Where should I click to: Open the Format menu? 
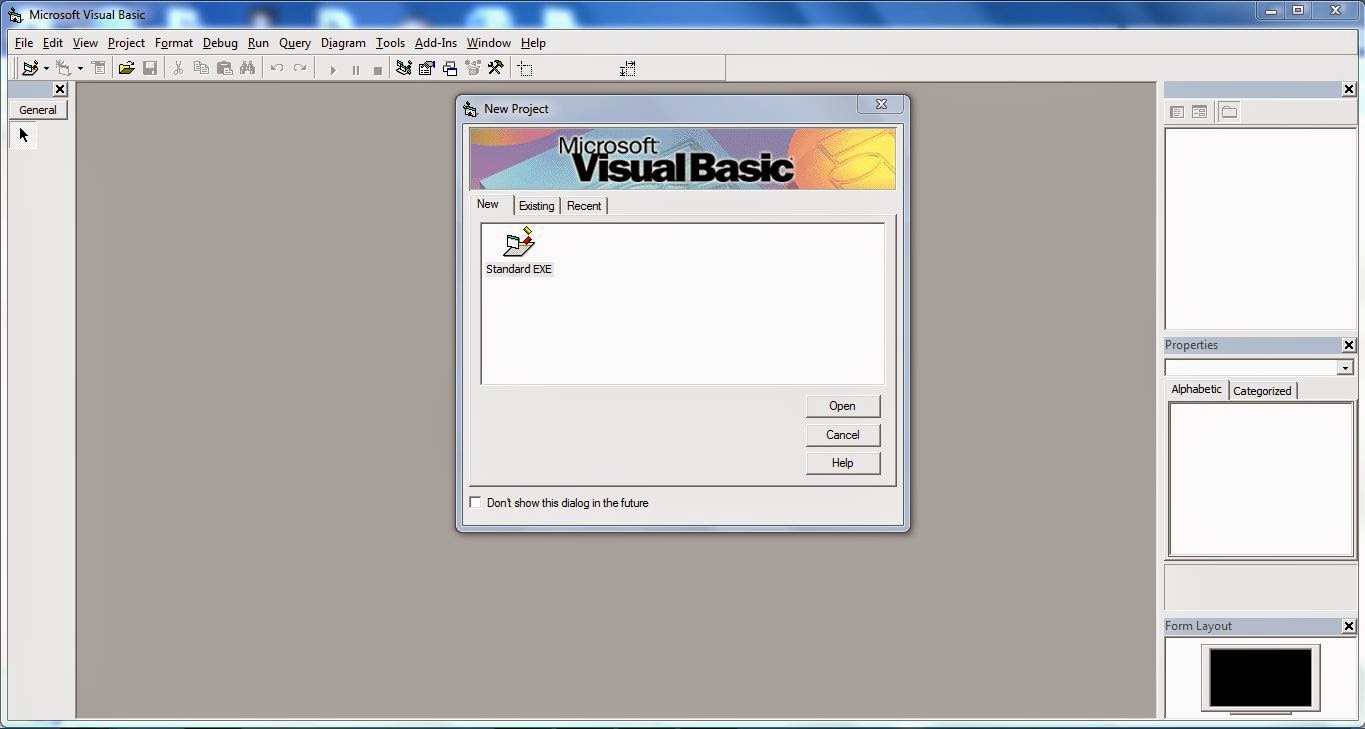coord(174,43)
